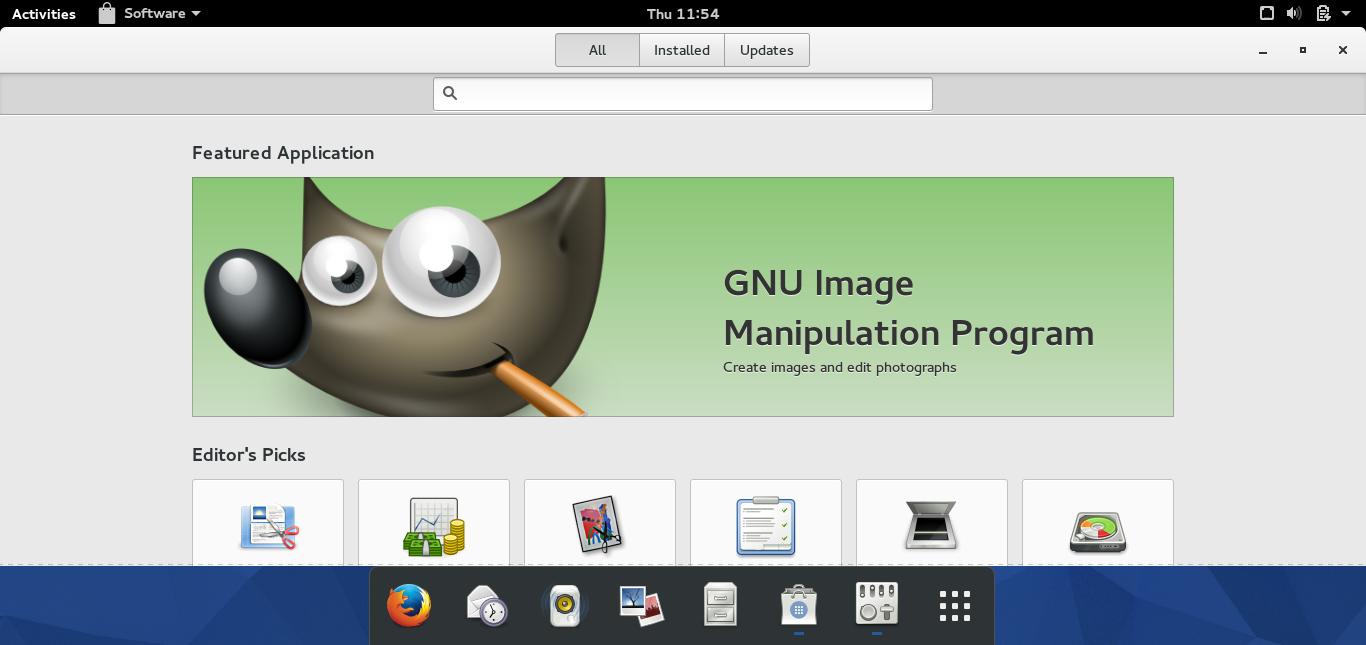Click the search magnifier icon
Screen dimensions: 1366x645
[450, 93]
